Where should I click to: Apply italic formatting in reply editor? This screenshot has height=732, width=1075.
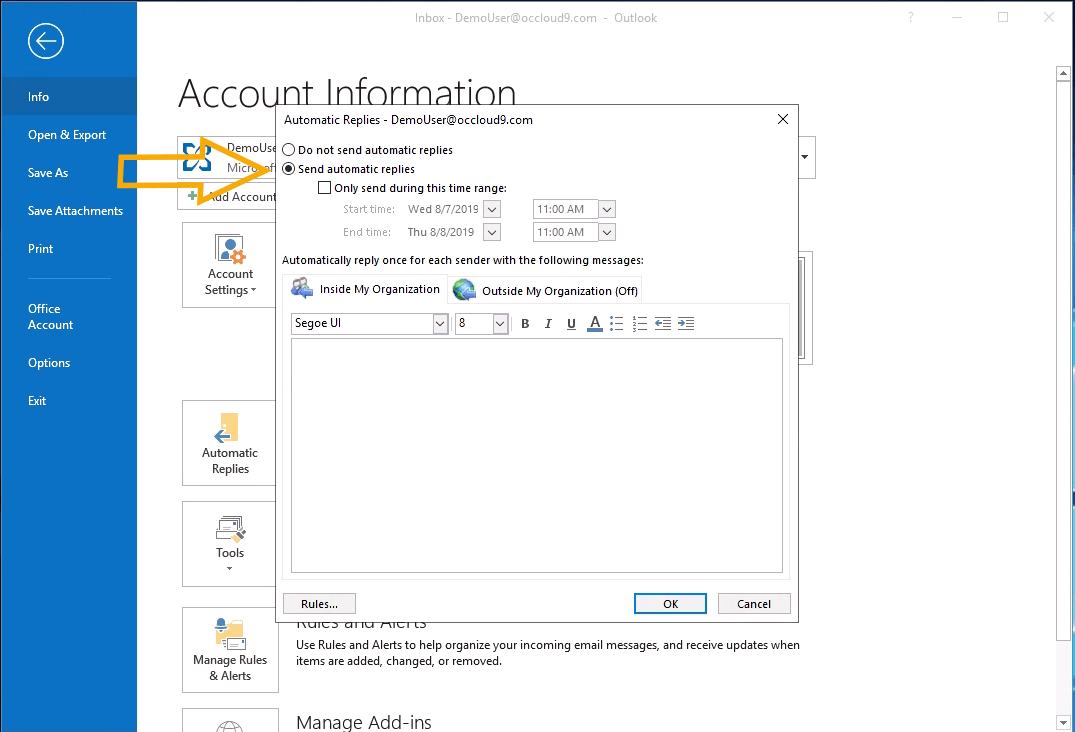[x=548, y=324]
